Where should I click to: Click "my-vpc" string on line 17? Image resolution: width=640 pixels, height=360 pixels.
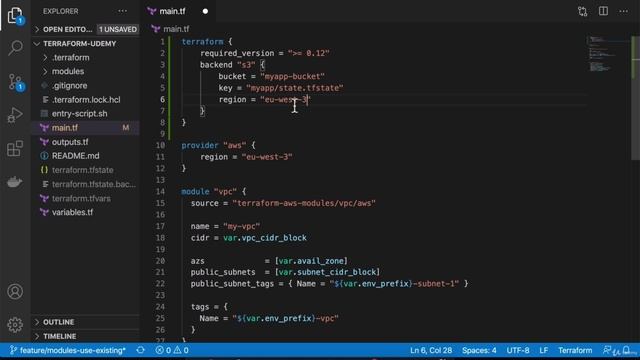click(x=242, y=226)
